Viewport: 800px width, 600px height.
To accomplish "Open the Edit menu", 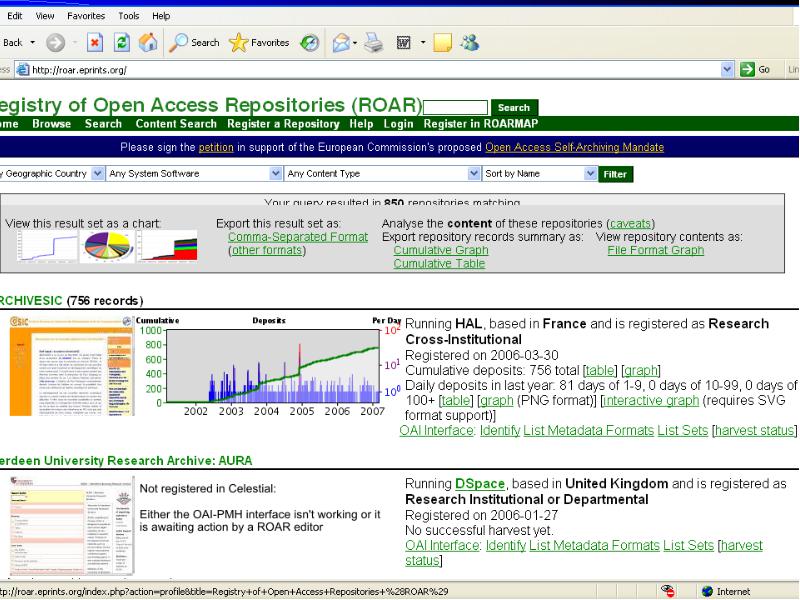I will (x=15, y=16).
